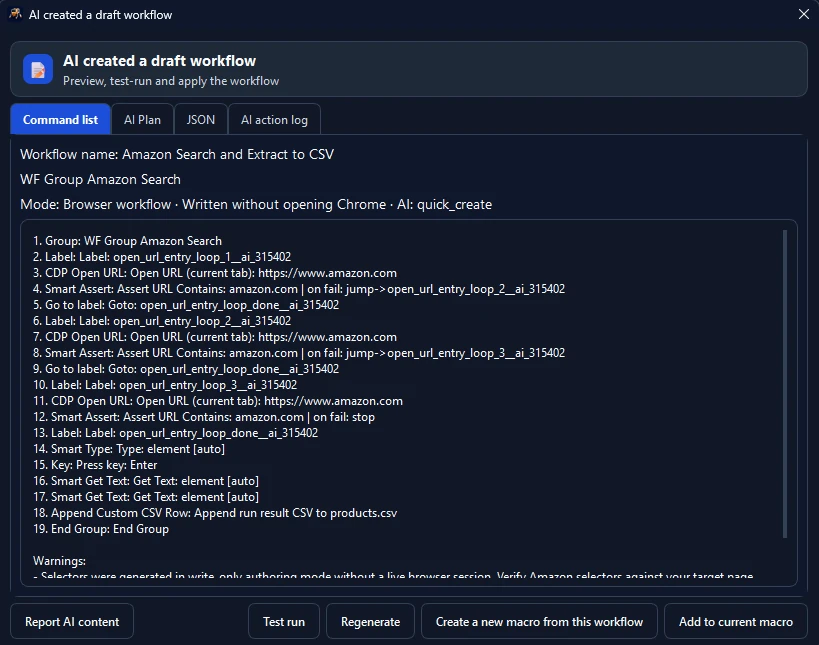Click Preview, test-run and apply subtitle
819x645 pixels.
pyautogui.click(x=171, y=81)
